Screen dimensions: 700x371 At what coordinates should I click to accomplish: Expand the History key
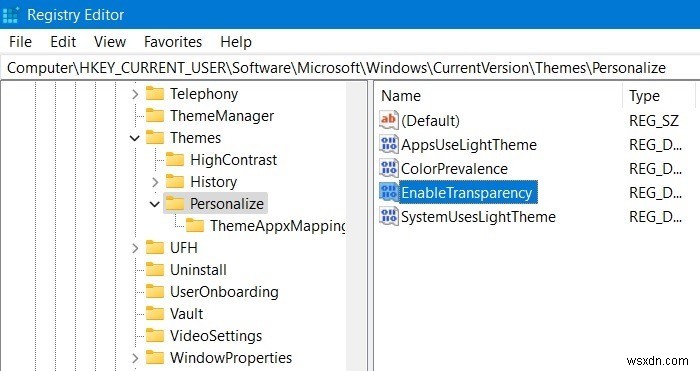tap(155, 182)
